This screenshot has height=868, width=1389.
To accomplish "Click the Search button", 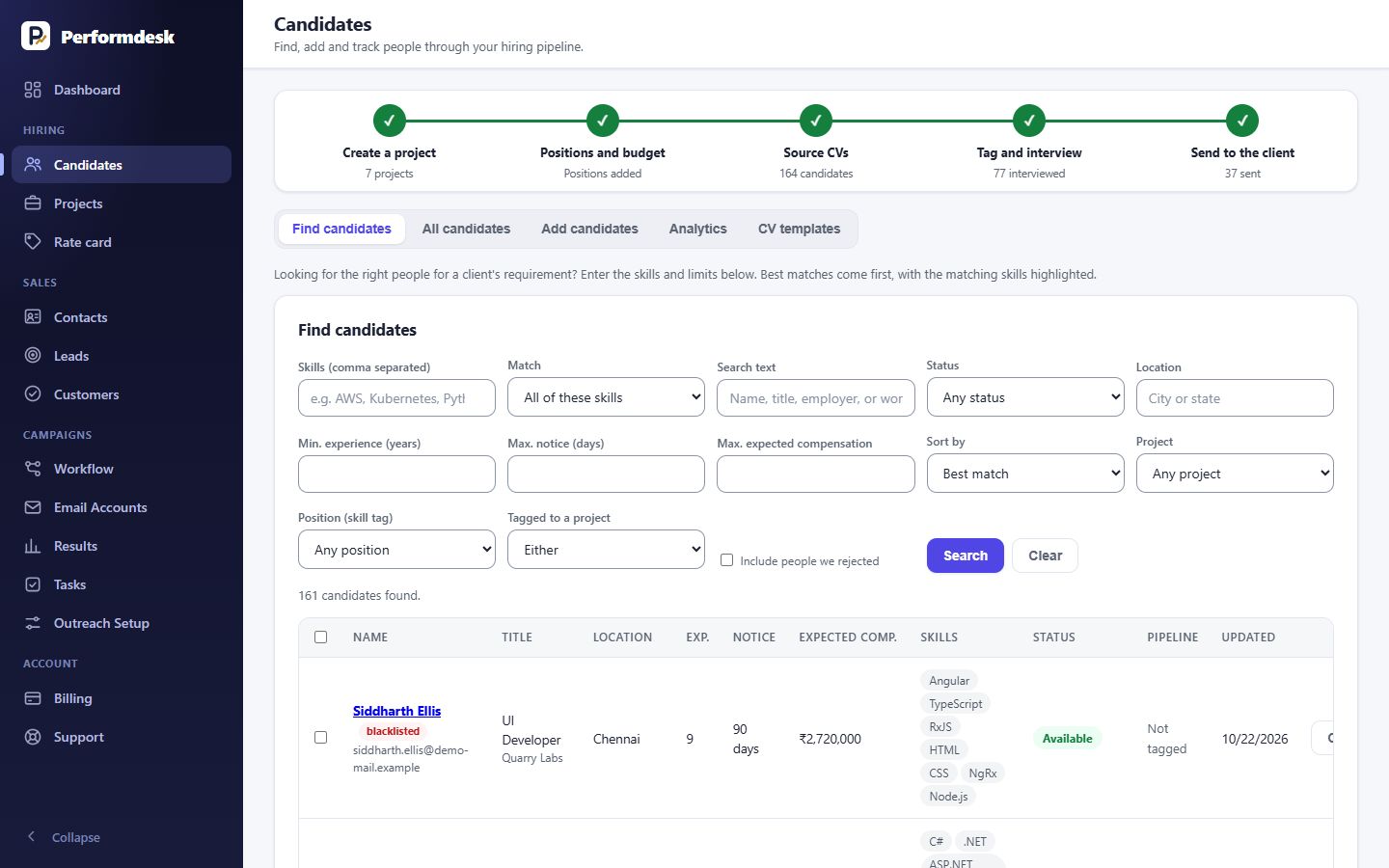I will click(966, 556).
